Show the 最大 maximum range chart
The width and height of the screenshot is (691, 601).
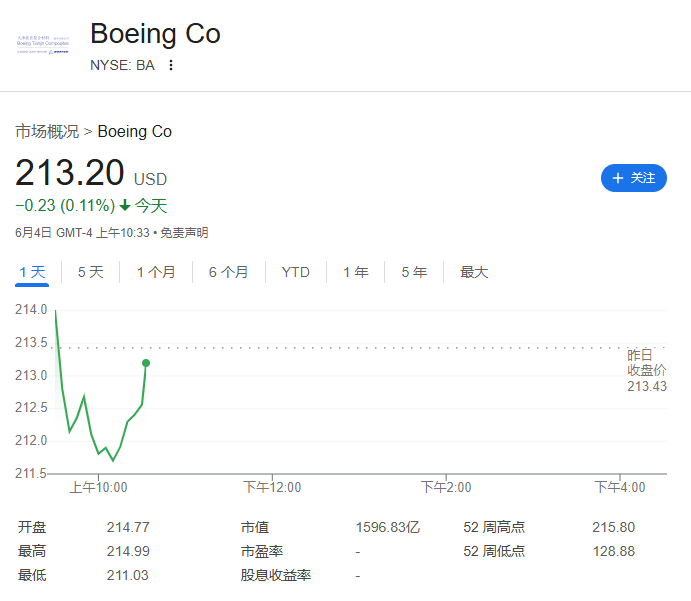pyautogui.click(x=474, y=272)
